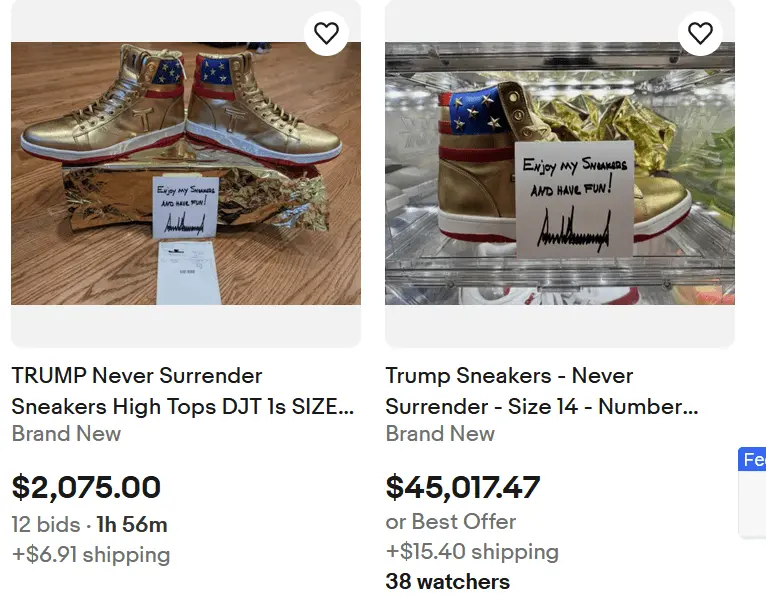Image resolution: width=766 pixels, height=598 pixels.
Task: Add the $2,075.00 sneaker listing to watchlist
Action: point(326,33)
